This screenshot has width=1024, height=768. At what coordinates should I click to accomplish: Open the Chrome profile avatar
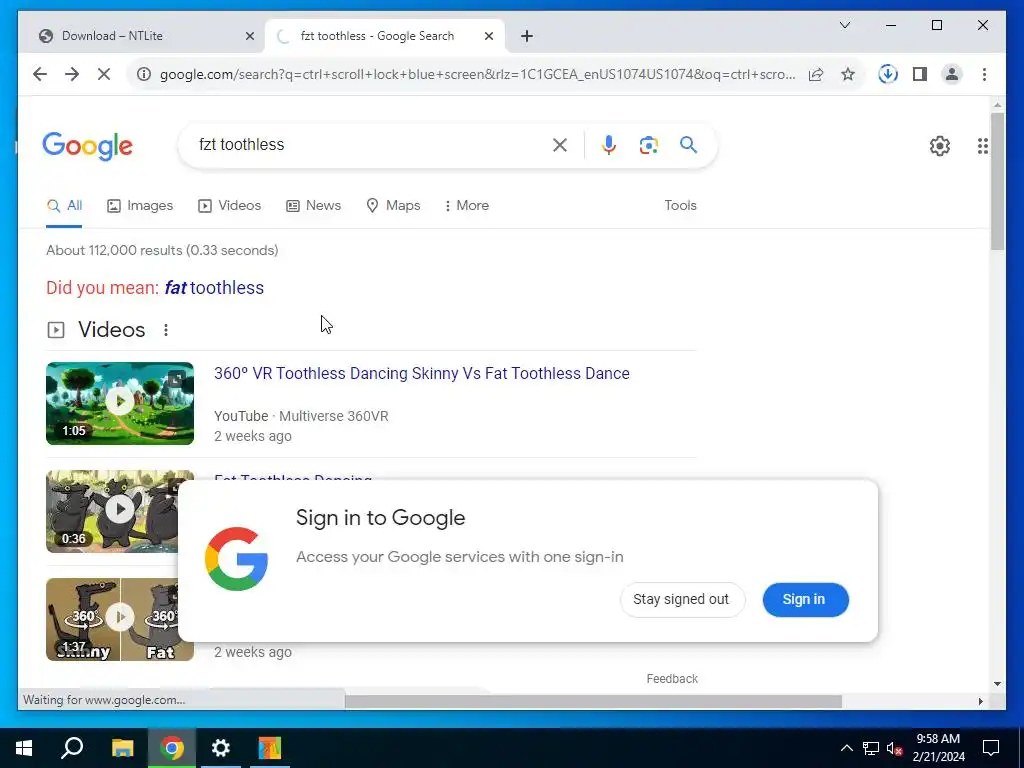[952, 74]
